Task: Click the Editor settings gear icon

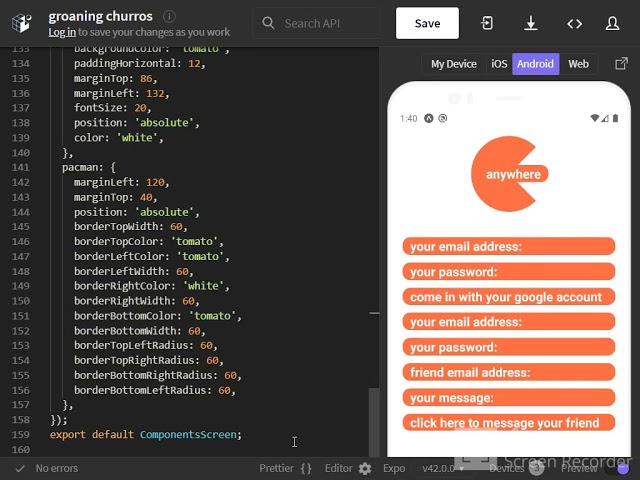Action: pos(365,469)
